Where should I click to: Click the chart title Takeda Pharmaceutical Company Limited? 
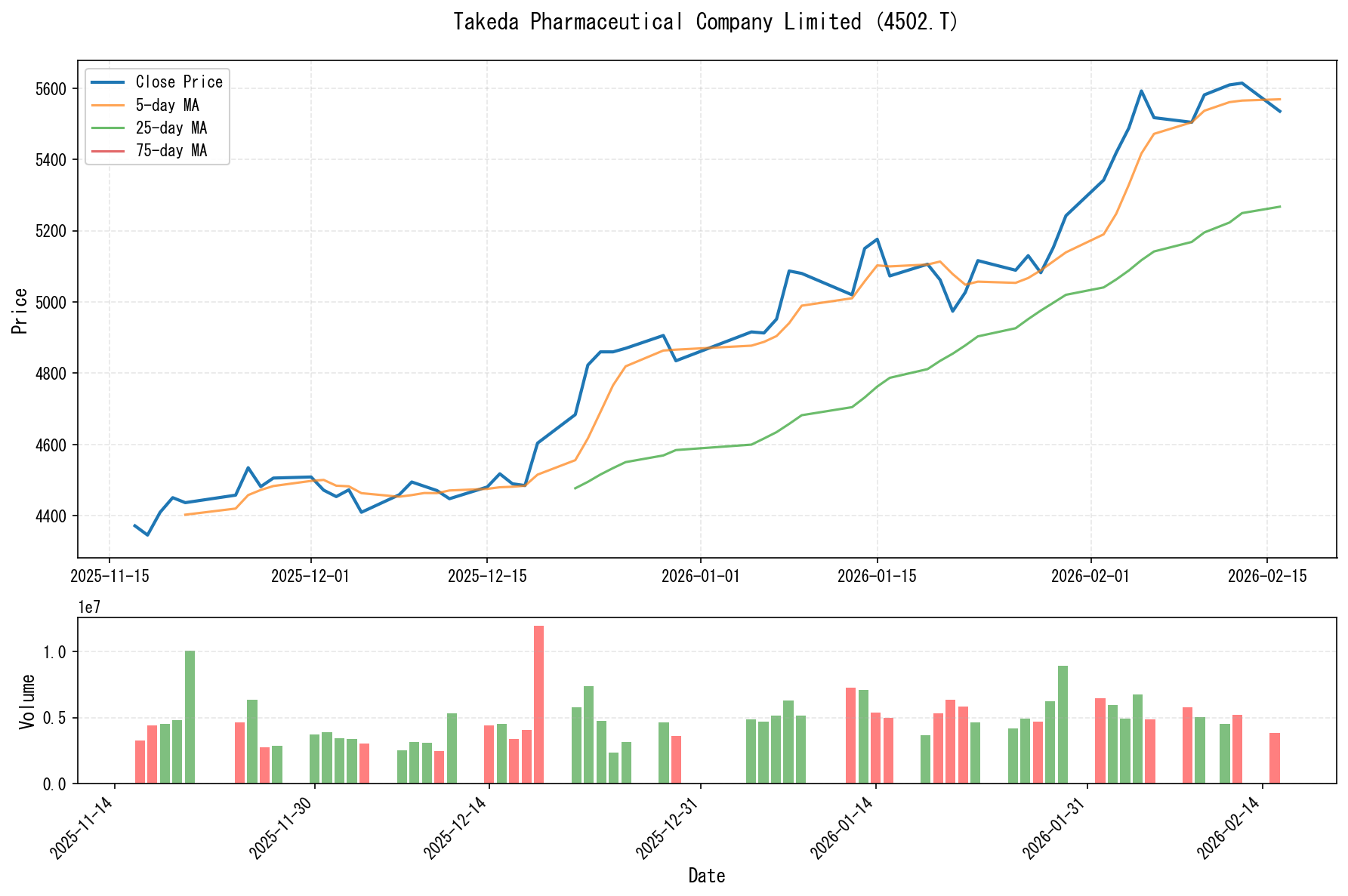pyautogui.click(x=705, y=22)
